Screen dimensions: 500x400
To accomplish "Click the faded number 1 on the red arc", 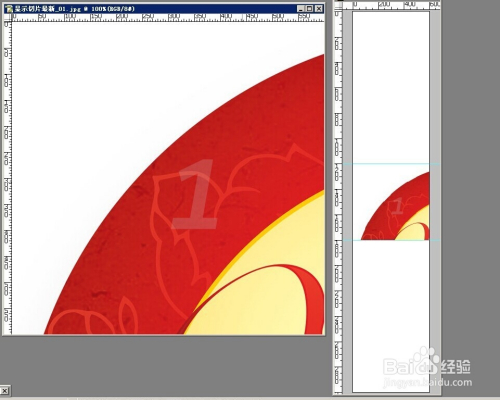I will coord(196,195).
